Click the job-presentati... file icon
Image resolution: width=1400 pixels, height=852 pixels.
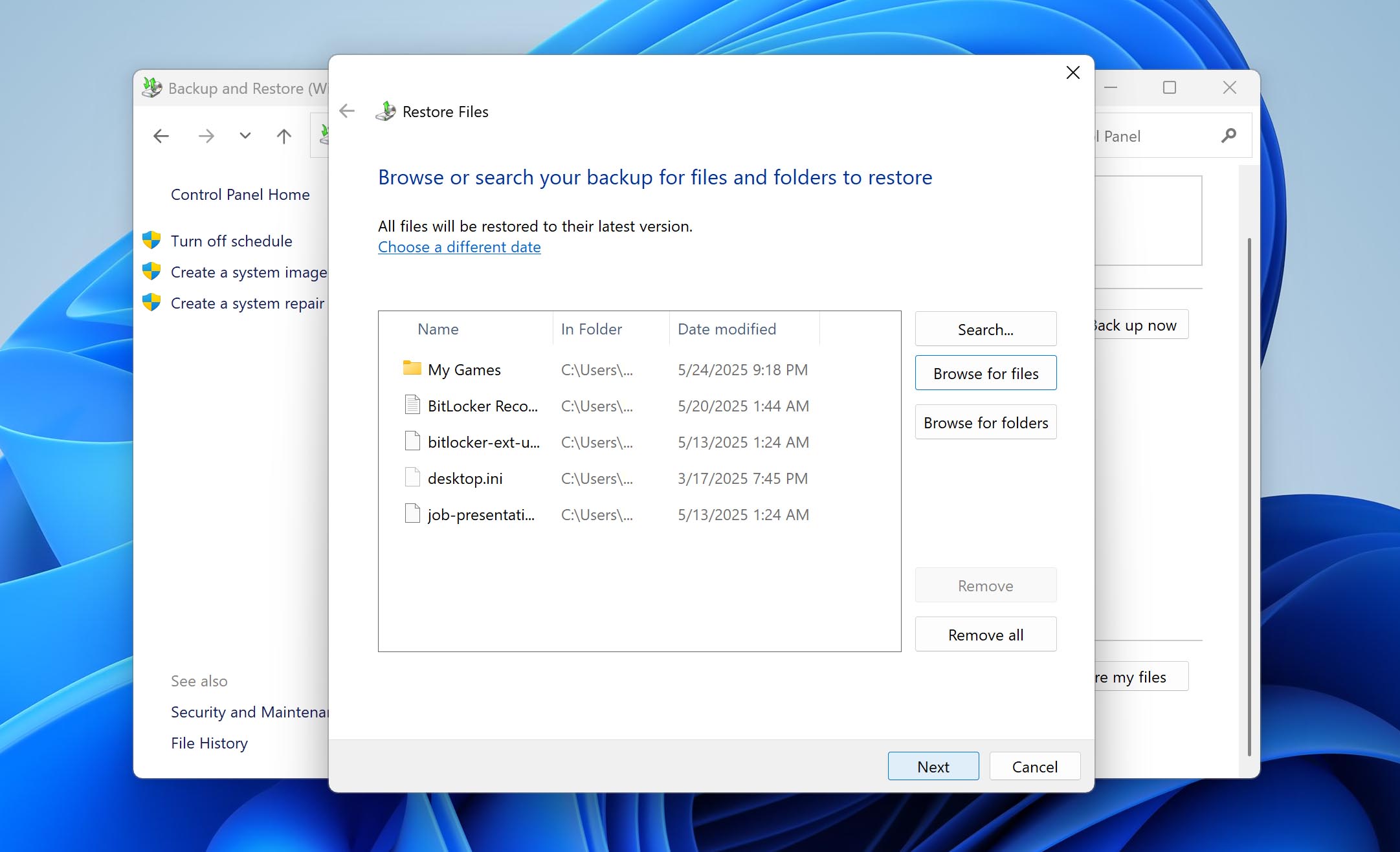click(412, 514)
